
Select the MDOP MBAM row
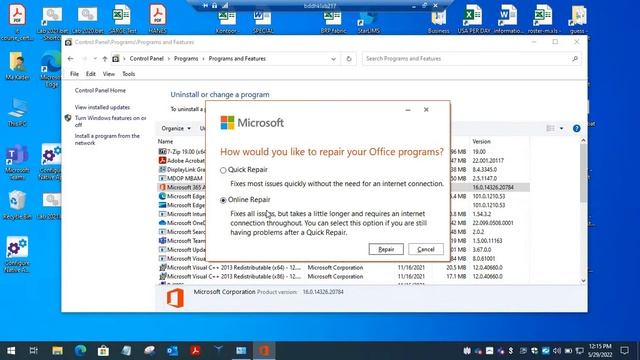(182, 178)
